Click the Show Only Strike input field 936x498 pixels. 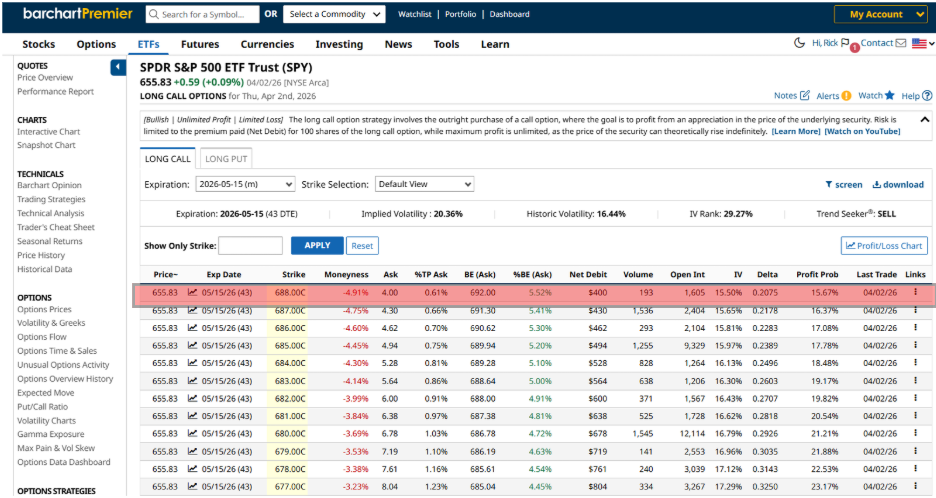coord(250,246)
